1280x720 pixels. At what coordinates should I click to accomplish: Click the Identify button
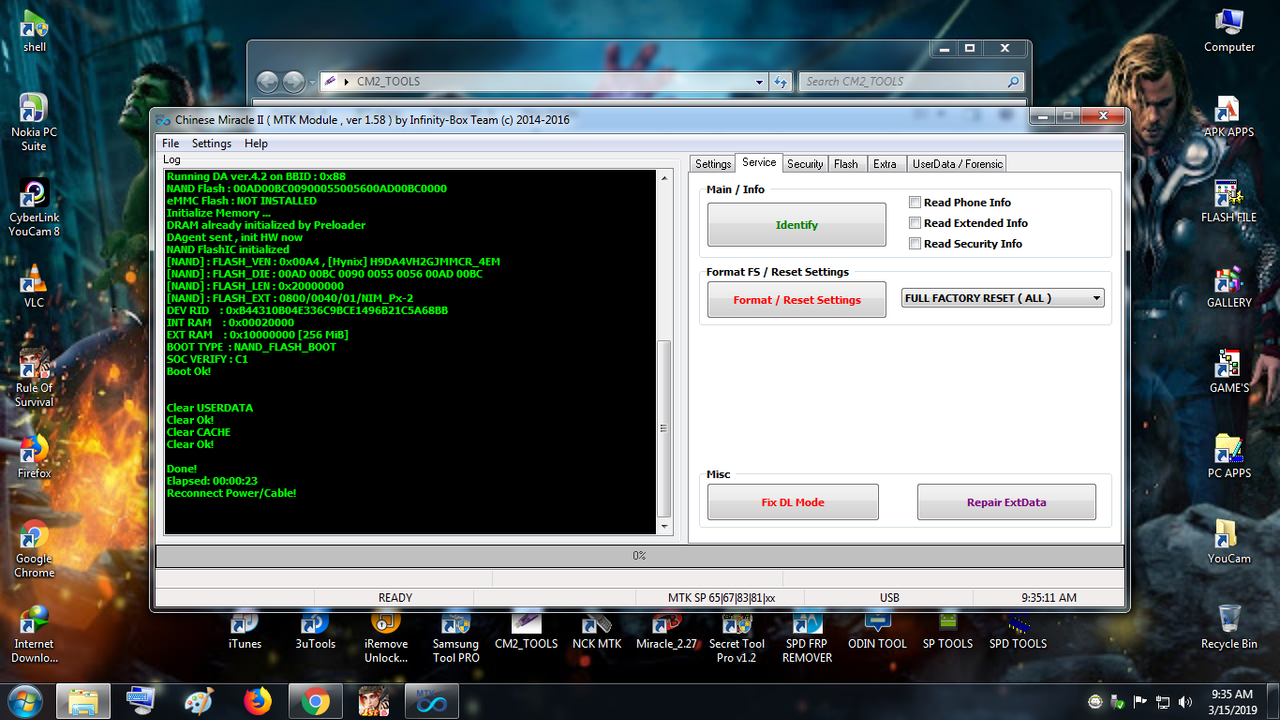pyautogui.click(x=797, y=225)
